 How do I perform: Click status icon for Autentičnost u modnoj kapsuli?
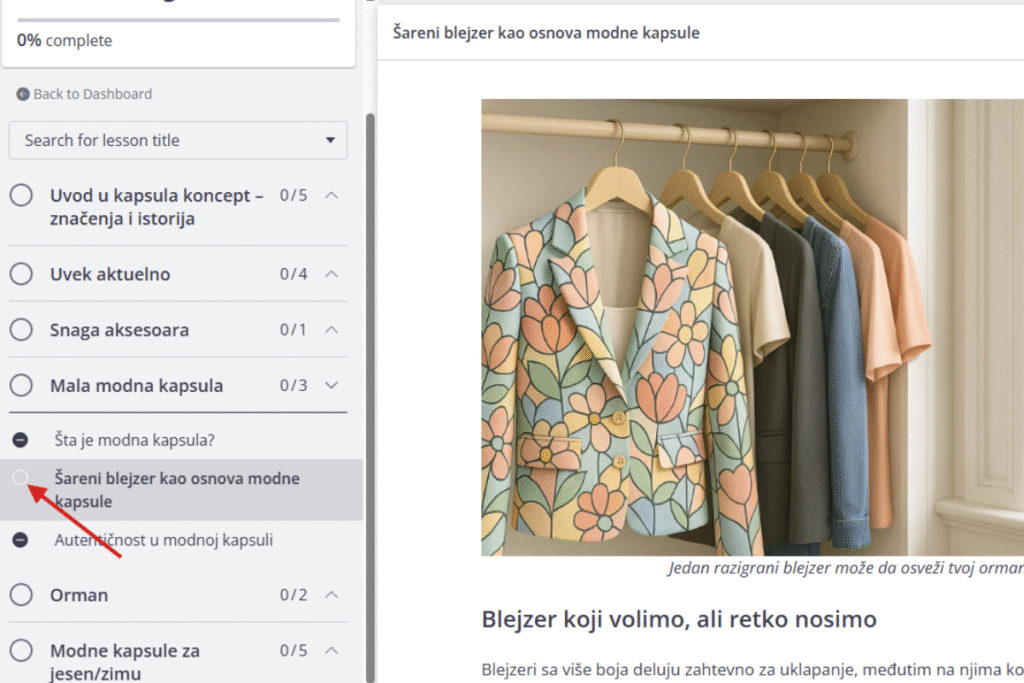(x=20, y=540)
